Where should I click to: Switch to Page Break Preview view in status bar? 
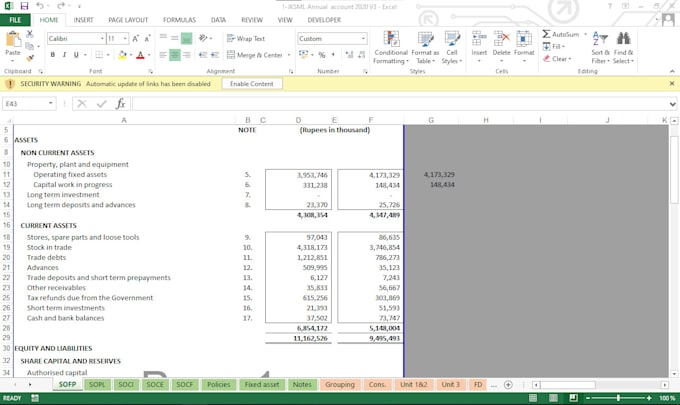point(573,398)
